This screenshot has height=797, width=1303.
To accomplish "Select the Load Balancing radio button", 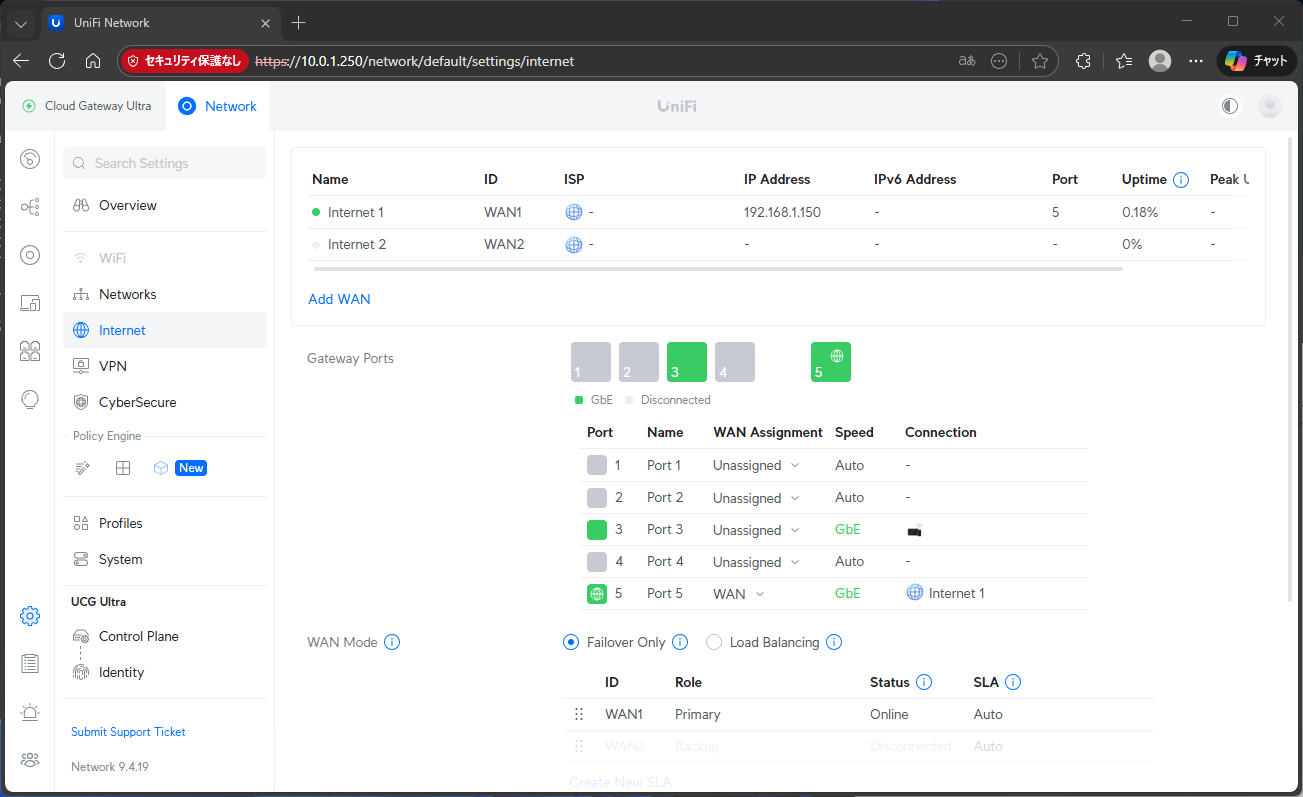I will click(714, 642).
